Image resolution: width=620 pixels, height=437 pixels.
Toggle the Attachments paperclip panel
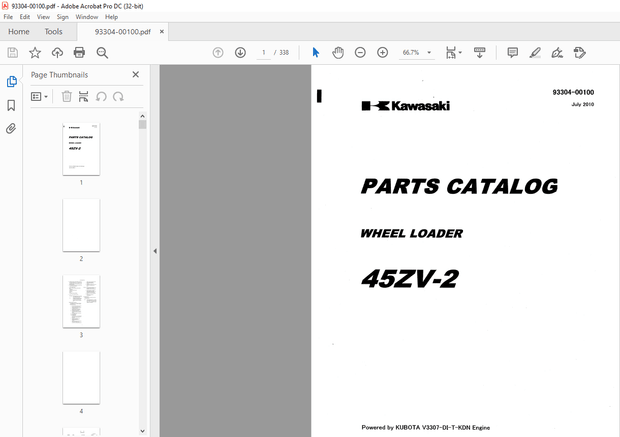12,128
